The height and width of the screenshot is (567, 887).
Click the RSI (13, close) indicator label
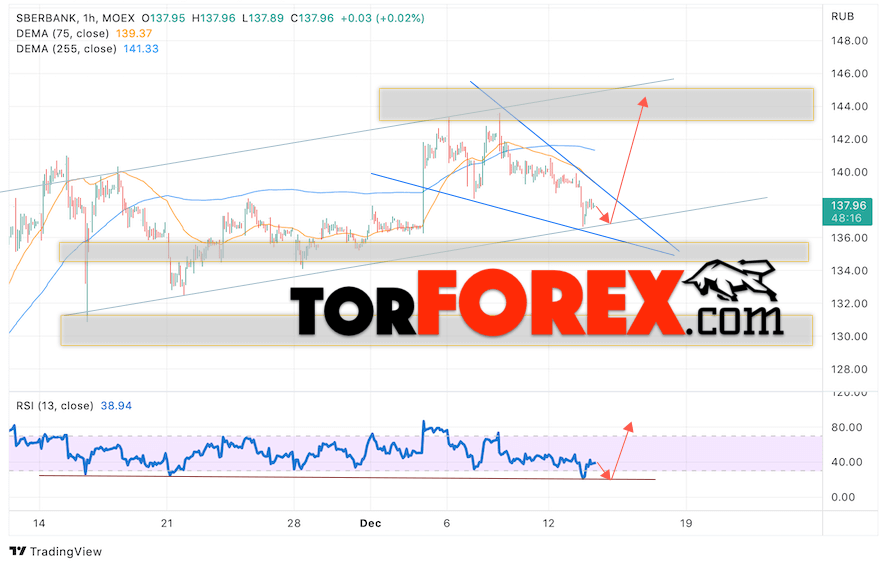[54, 406]
